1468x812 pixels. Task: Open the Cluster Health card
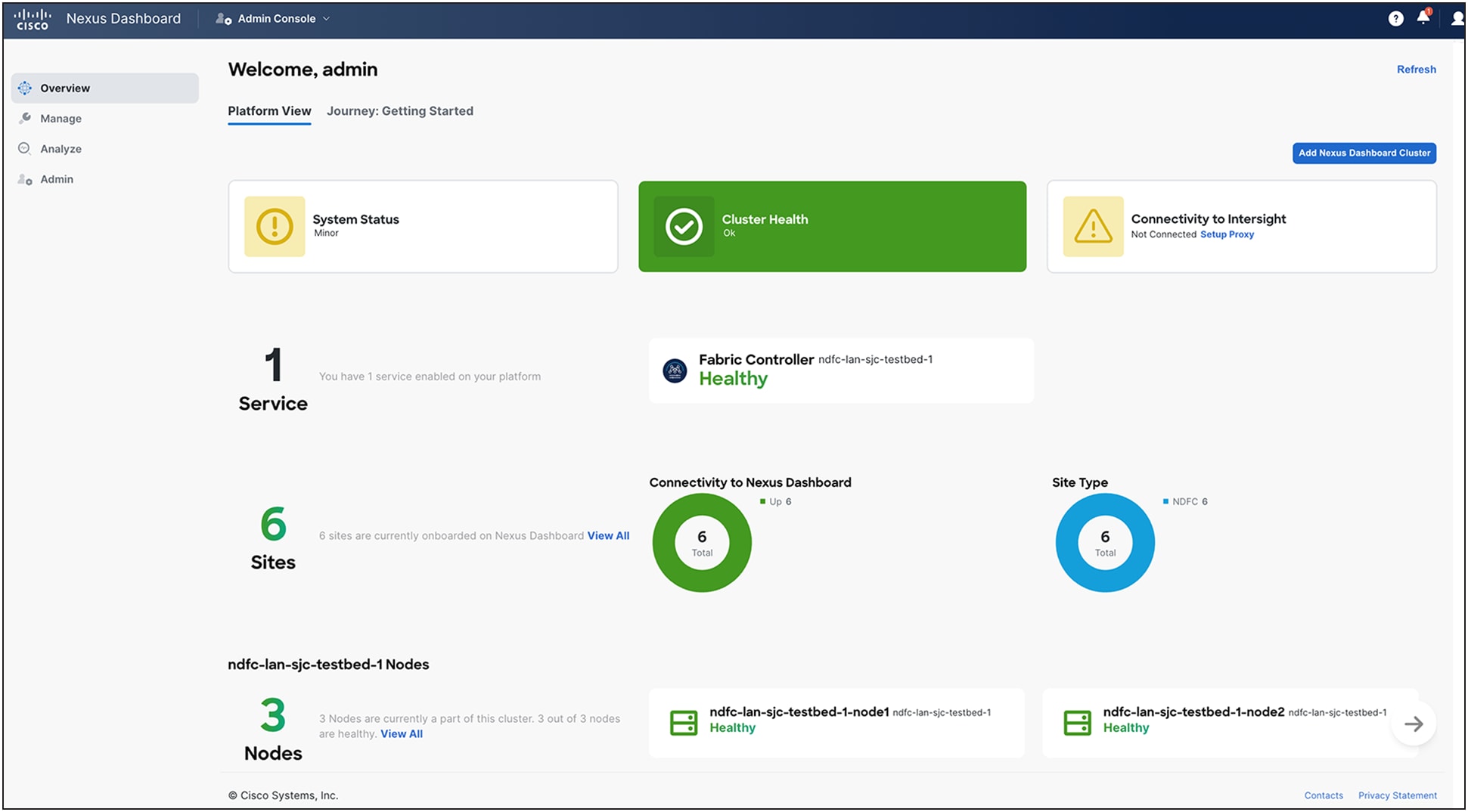click(832, 226)
